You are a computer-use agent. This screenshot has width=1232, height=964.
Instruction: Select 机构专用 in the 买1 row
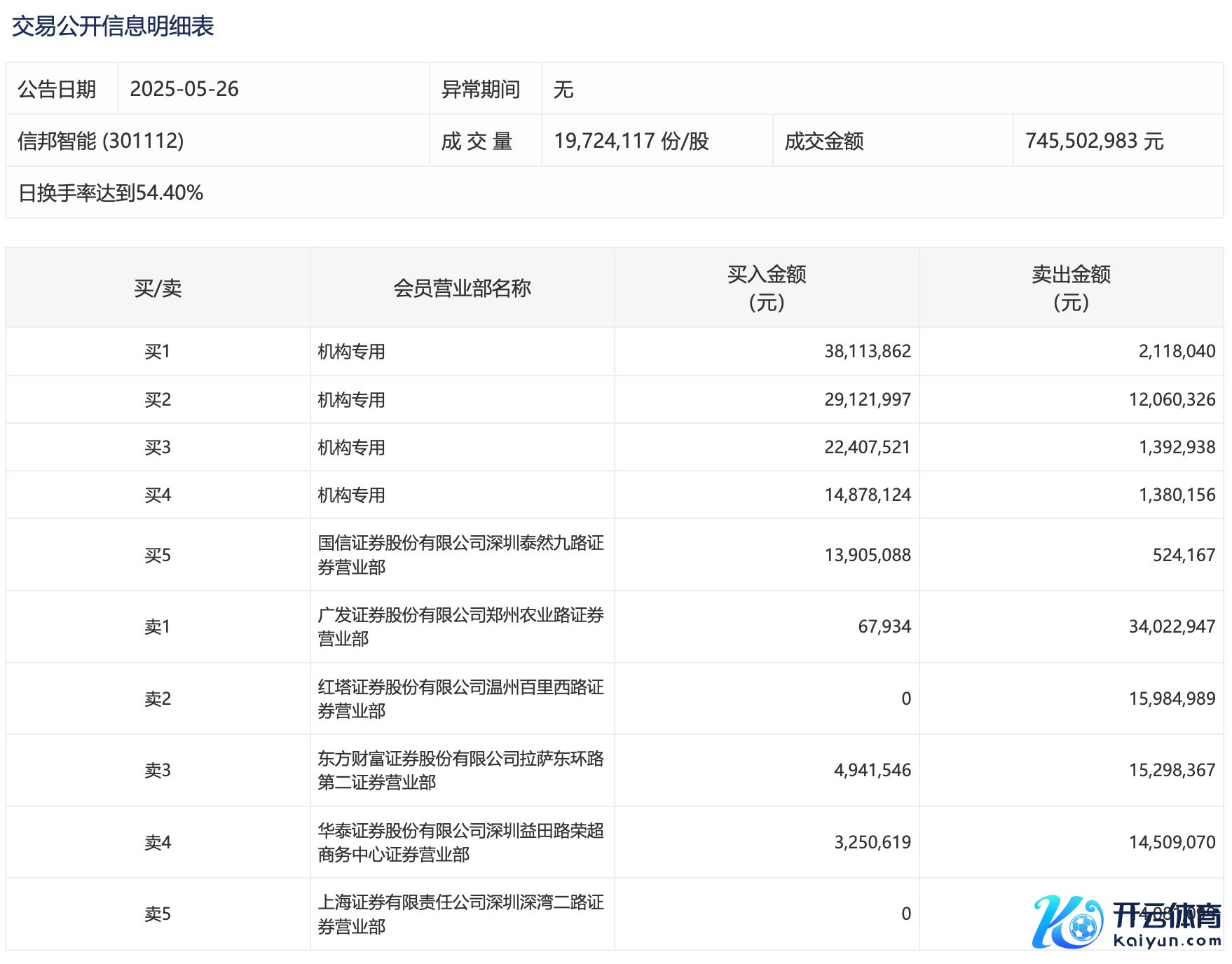[x=352, y=352]
